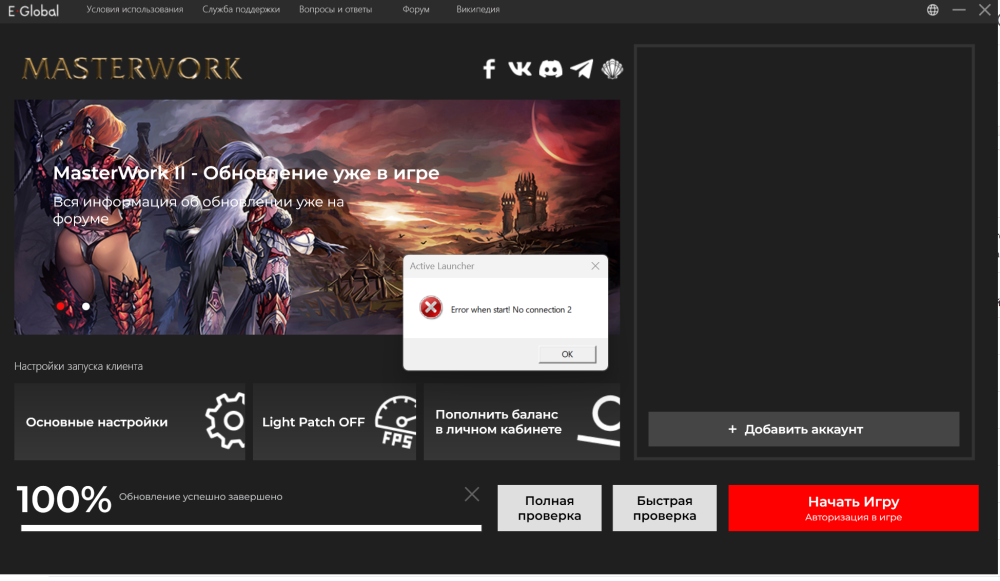Click the shell-shaped icon next to Telegram

coord(611,69)
